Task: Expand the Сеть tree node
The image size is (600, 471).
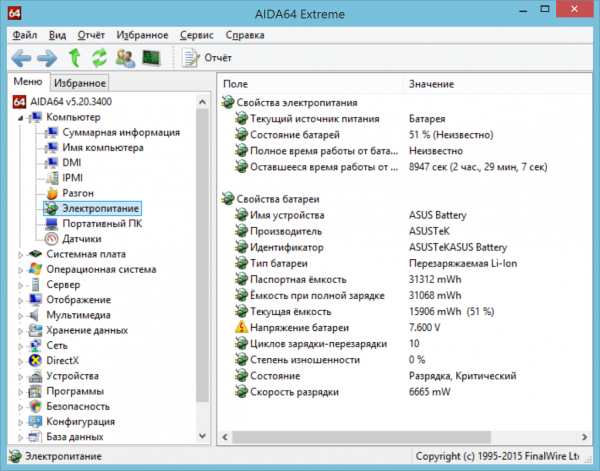Action: [x=20, y=346]
